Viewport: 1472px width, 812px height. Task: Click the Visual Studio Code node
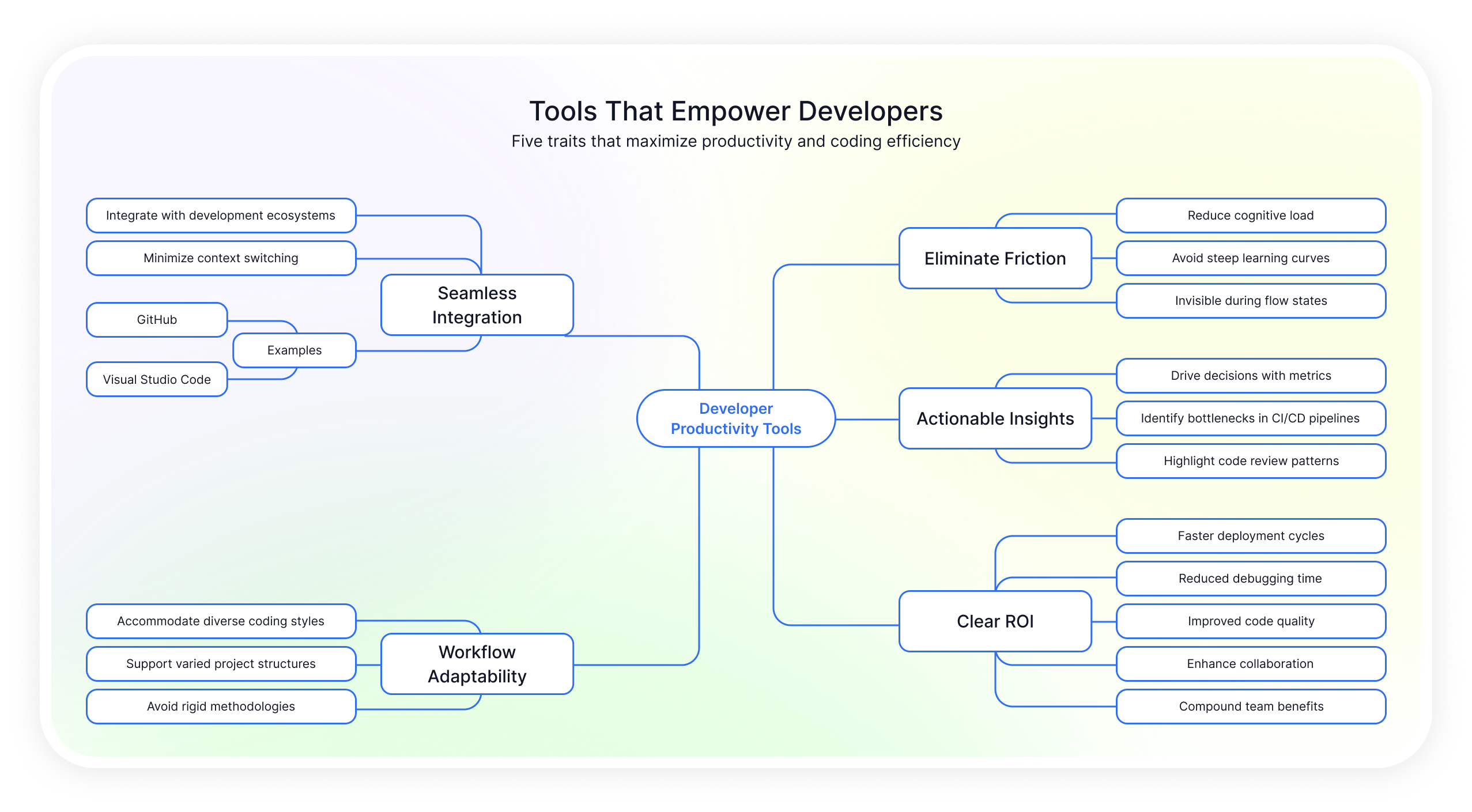pos(156,379)
